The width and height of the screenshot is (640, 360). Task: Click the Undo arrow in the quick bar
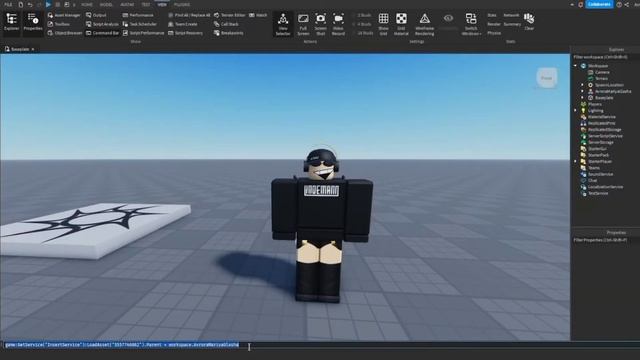[x=30, y=4]
